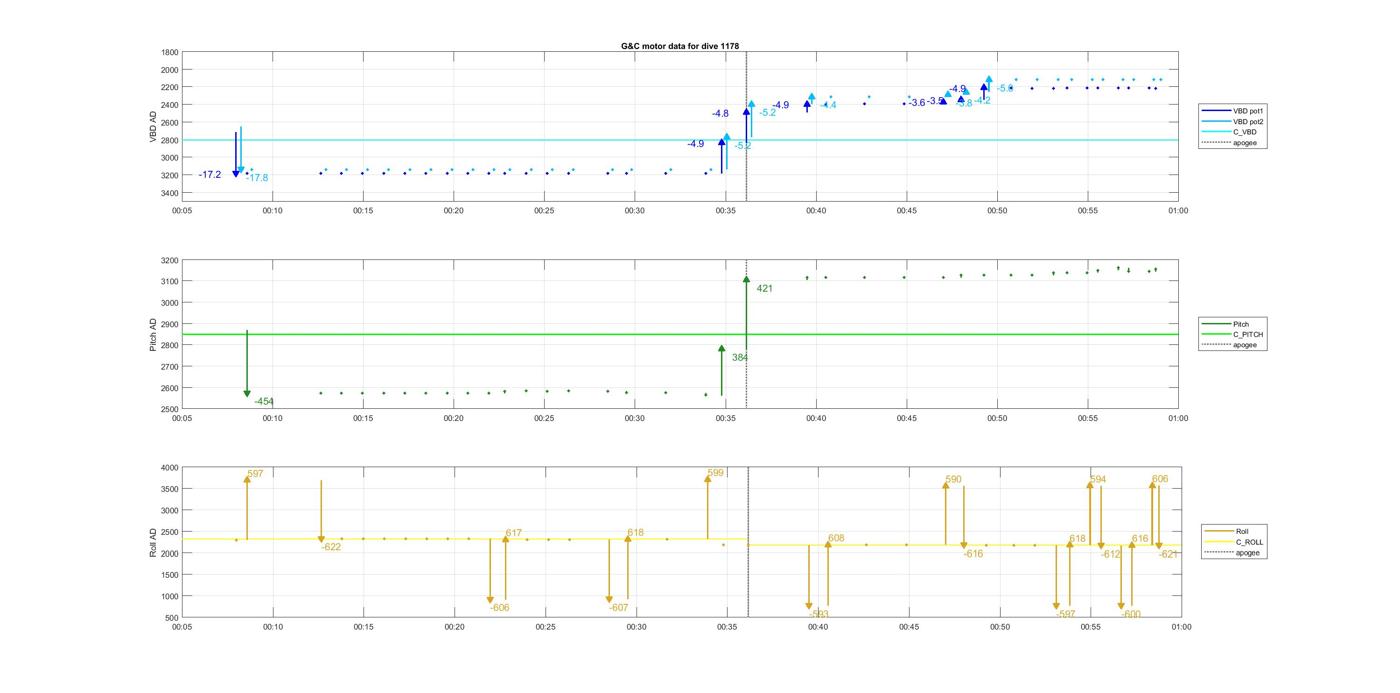
Task: Click the "-621" roll data label
Action: point(1168,554)
